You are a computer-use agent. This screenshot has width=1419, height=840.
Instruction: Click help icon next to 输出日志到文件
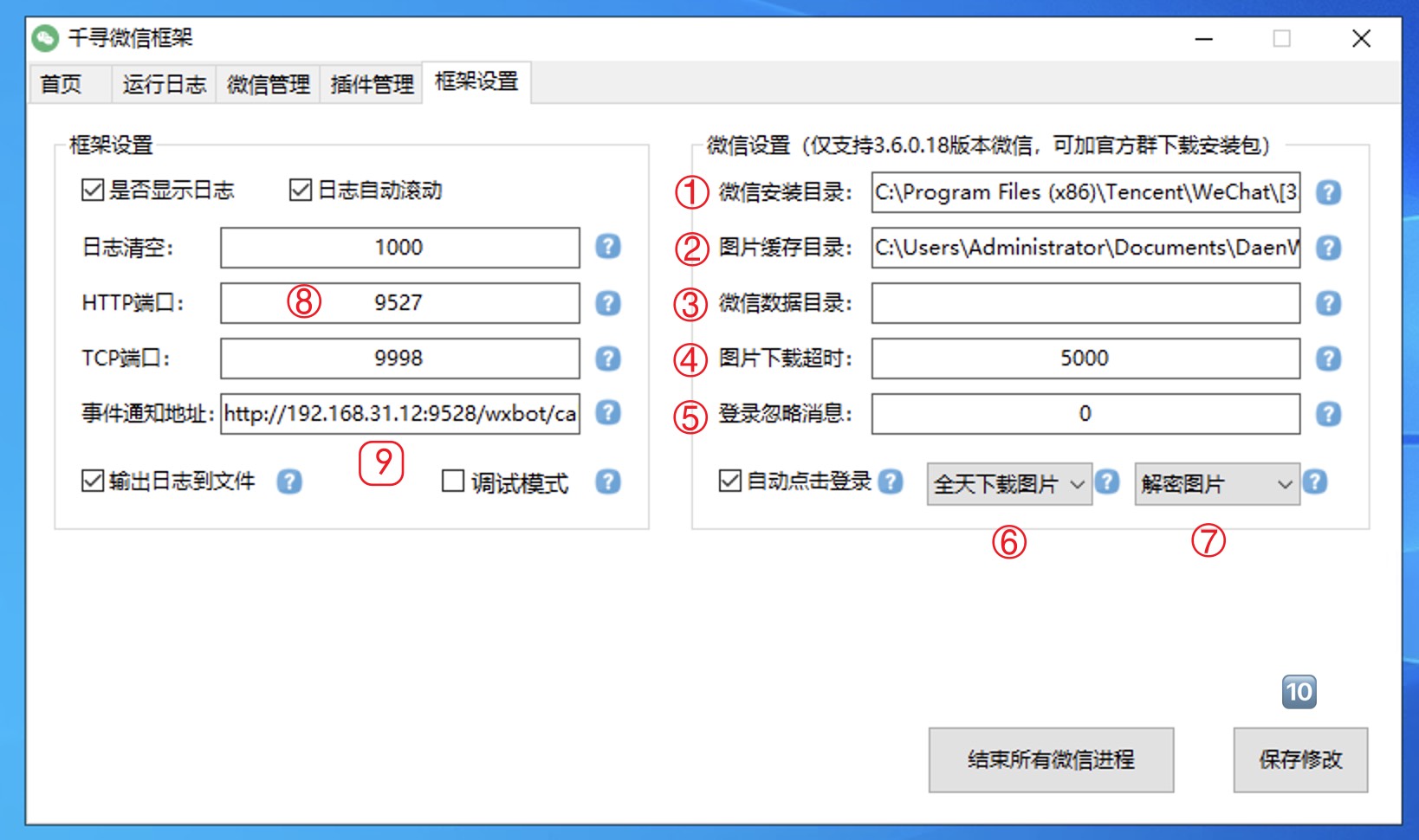click(289, 481)
